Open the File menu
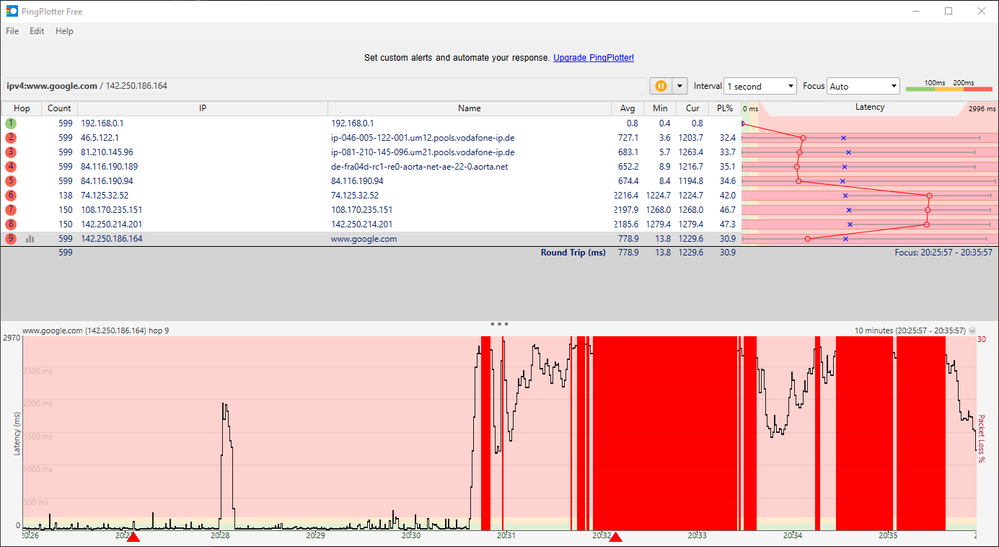The width and height of the screenshot is (999, 547). 12,31
